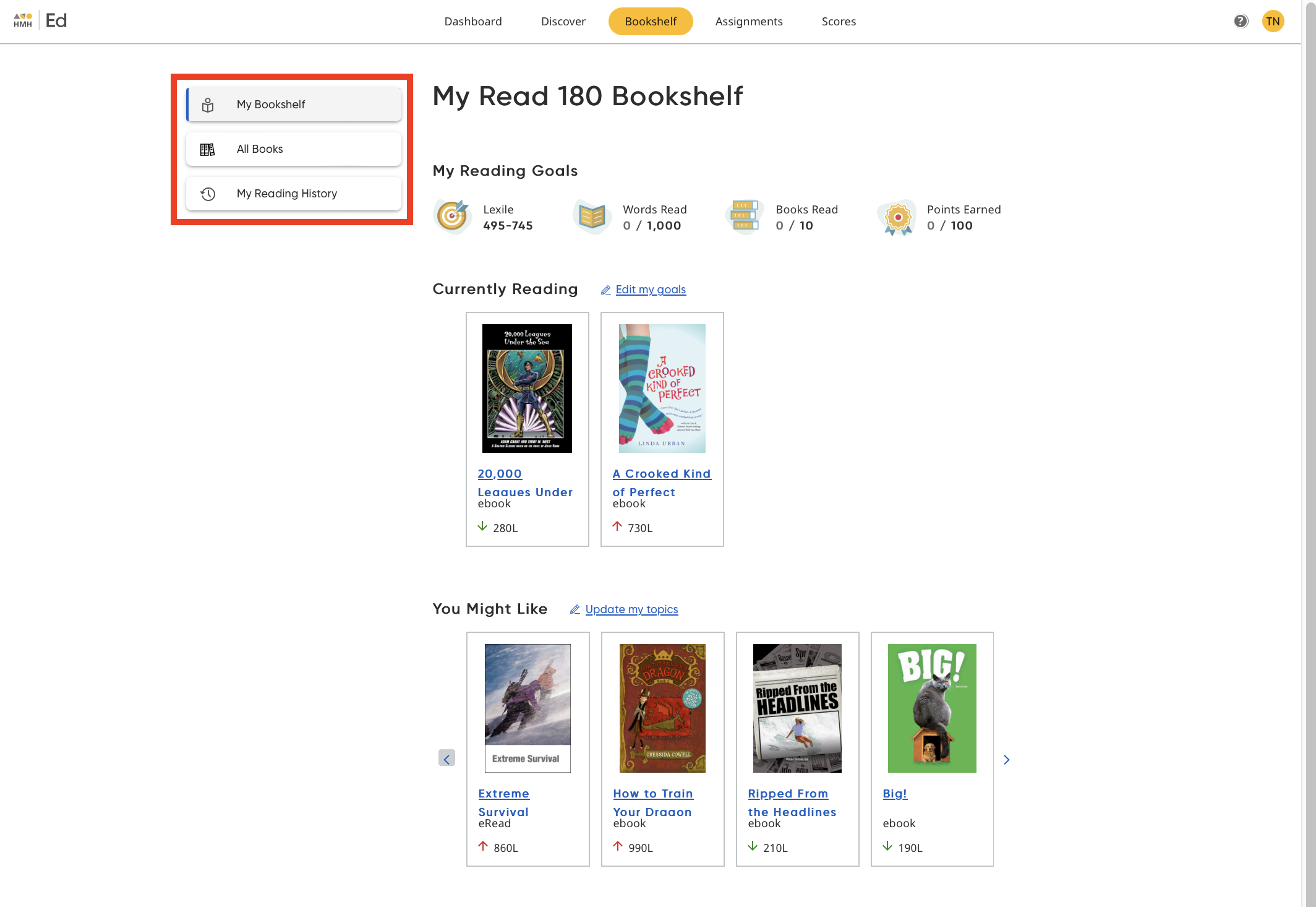
Task: Click the Update my topics pencil icon
Action: (575, 609)
